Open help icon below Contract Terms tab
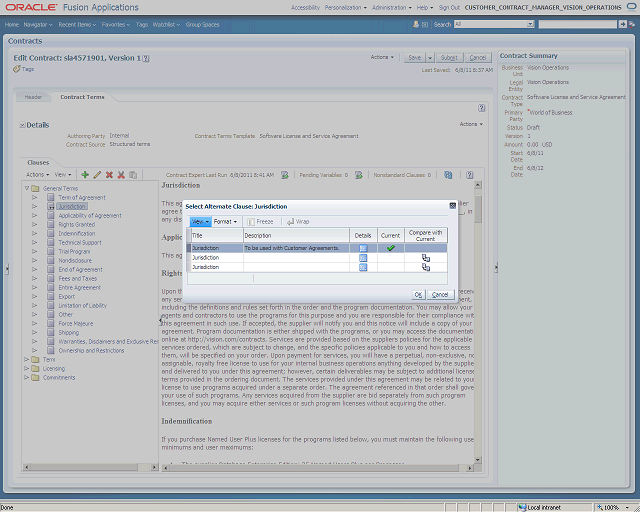Image resolution: width=640 pixels, height=512 pixels. tap(482, 108)
